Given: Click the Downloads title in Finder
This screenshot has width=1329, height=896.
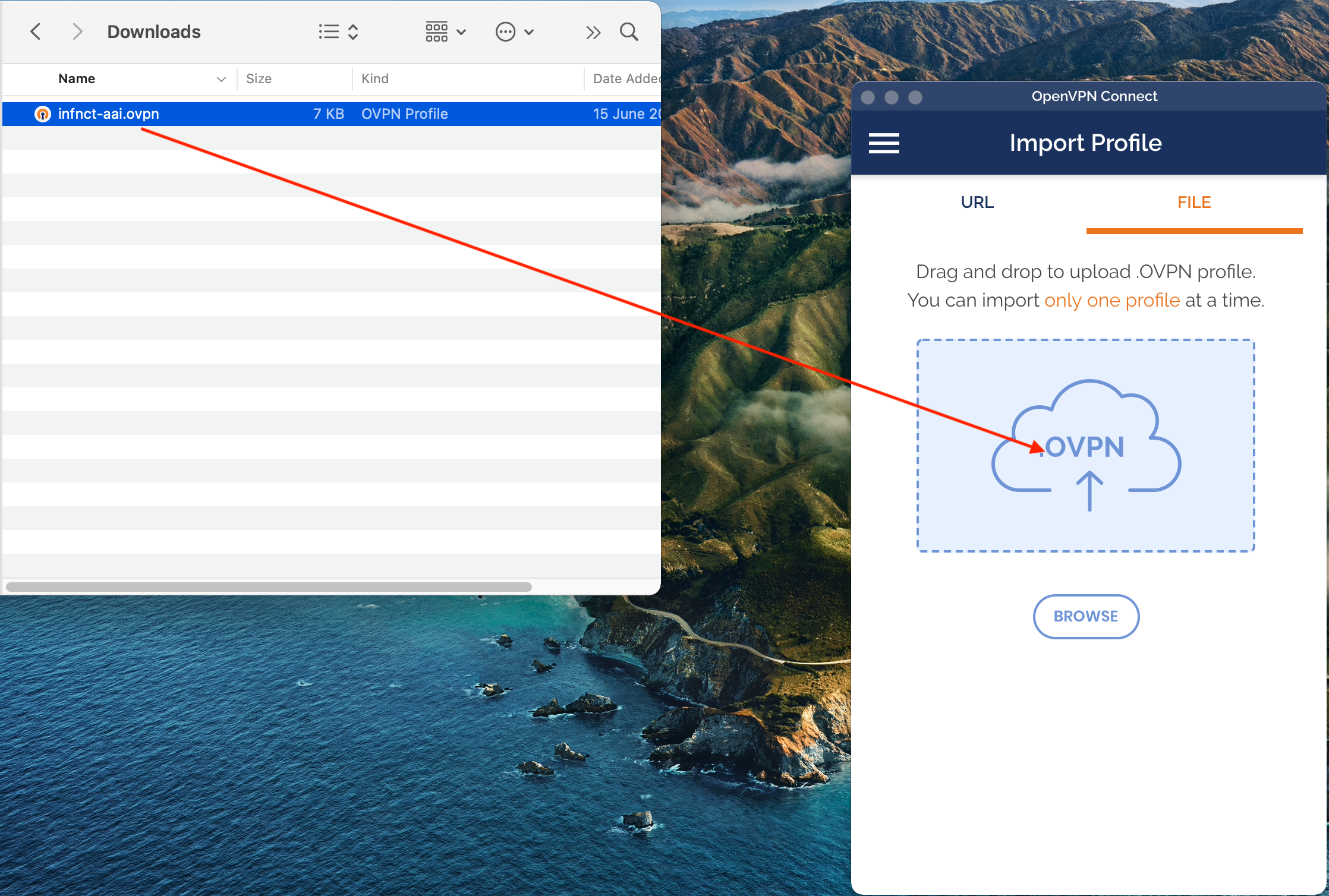Looking at the screenshot, I should point(154,31).
